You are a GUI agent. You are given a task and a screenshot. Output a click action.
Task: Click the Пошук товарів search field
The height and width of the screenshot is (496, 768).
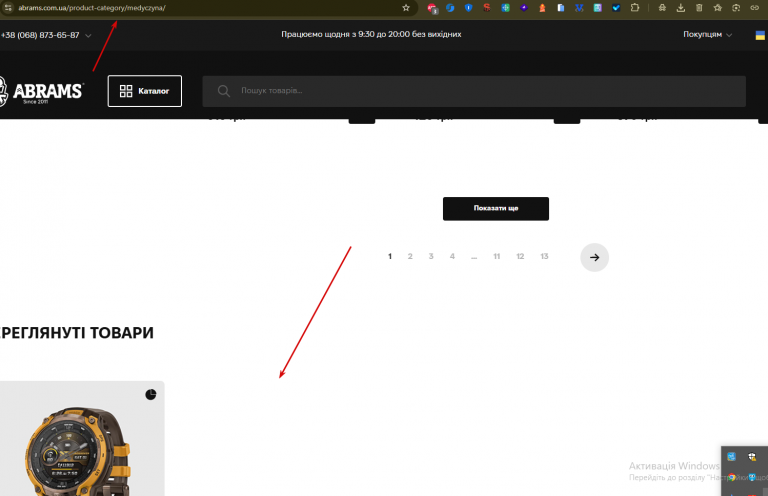pos(474,91)
